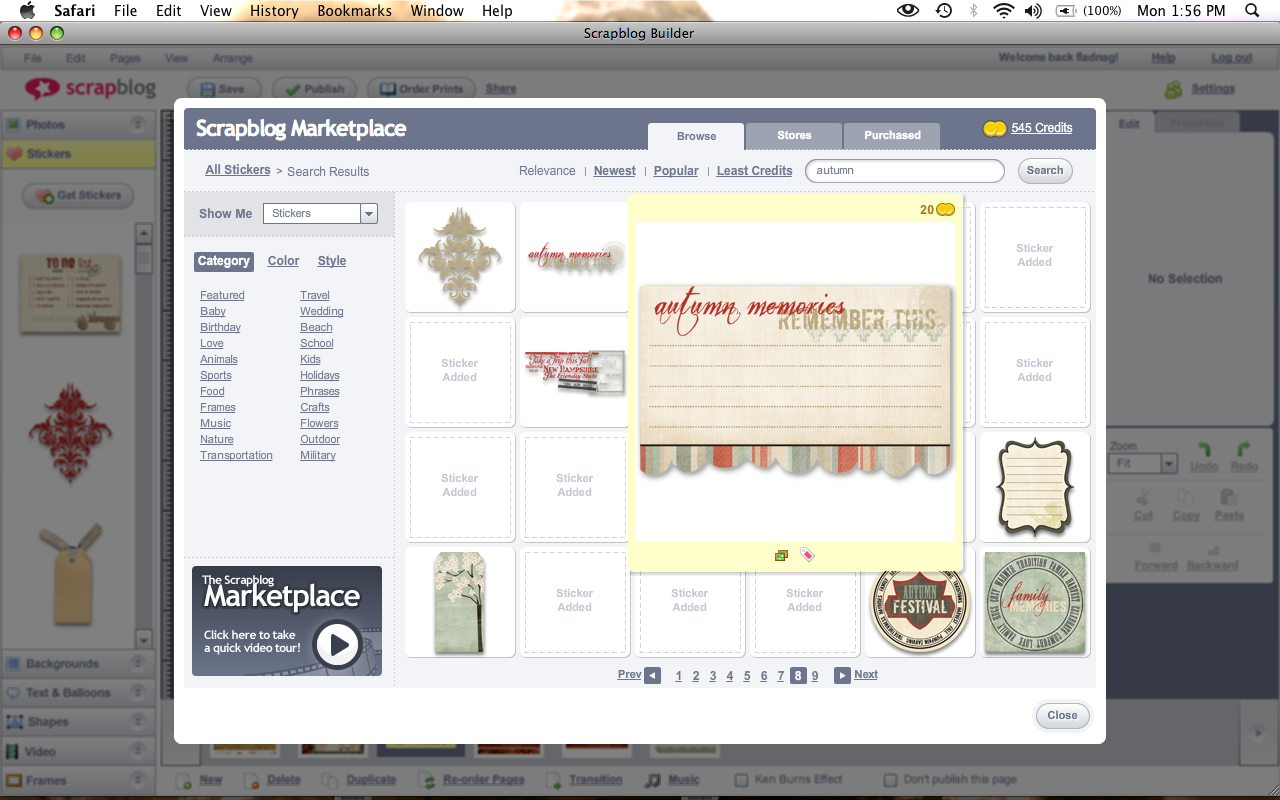Screen dimensions: 1280x800
Task: Switch to the Purchased tab
Action: 892,135
